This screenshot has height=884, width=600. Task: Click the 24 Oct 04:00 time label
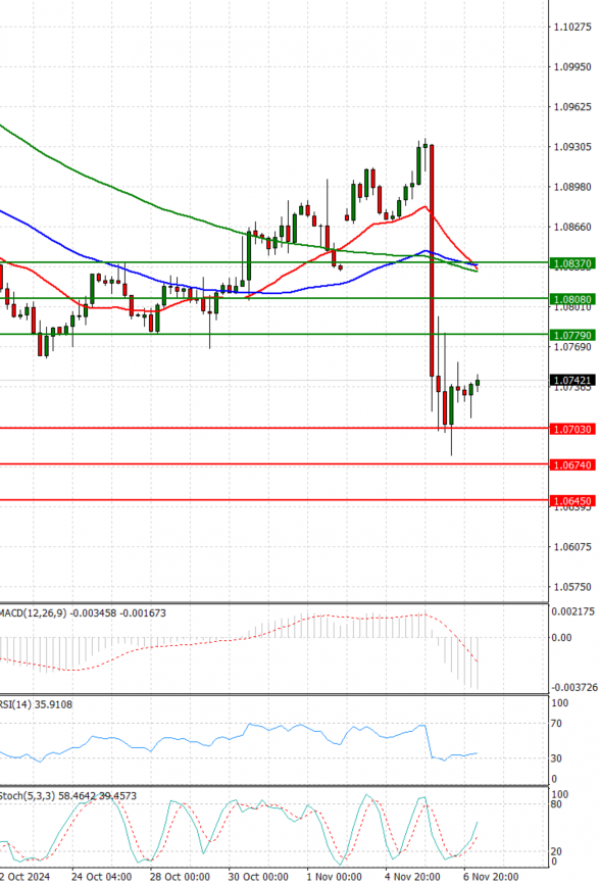click(x=102, y=877)
